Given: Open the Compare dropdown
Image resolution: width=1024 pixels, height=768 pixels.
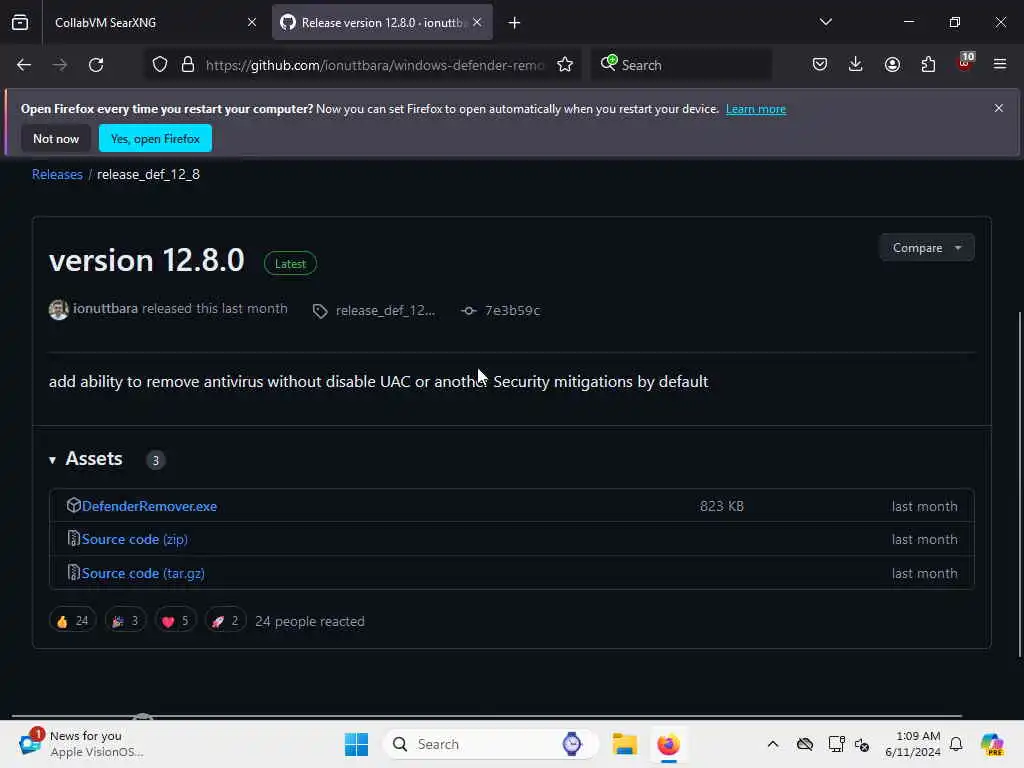Looking at the screenshot, I should [x=927, y=248].
